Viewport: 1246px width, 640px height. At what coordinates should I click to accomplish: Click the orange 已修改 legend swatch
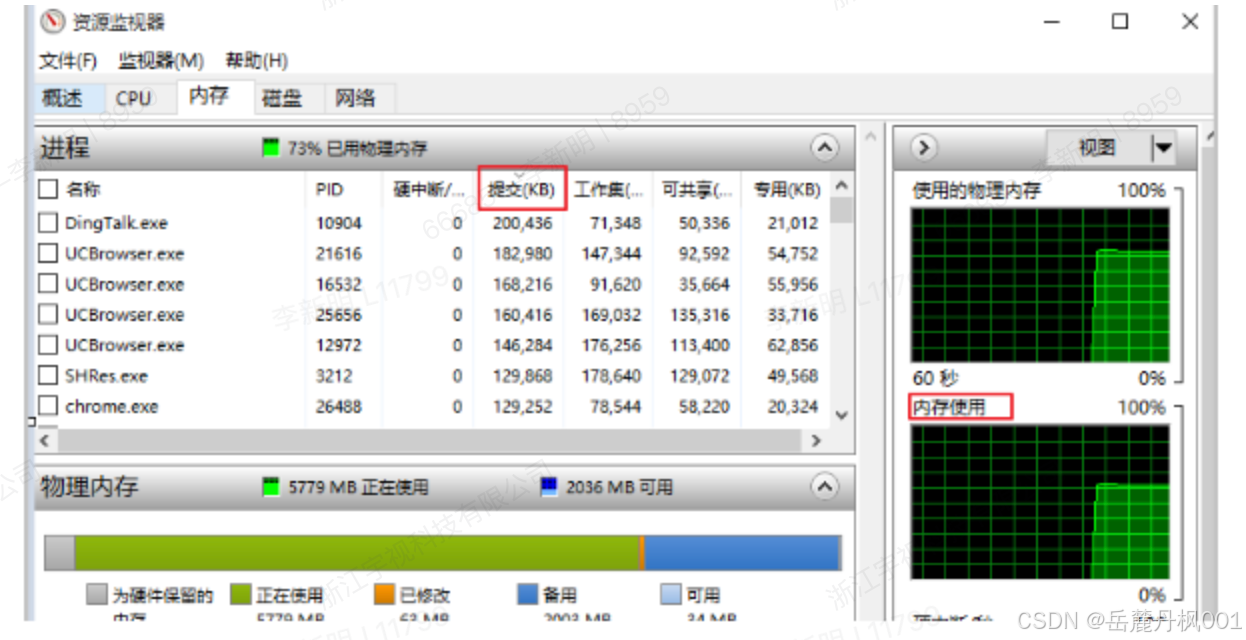click(385, 595)
